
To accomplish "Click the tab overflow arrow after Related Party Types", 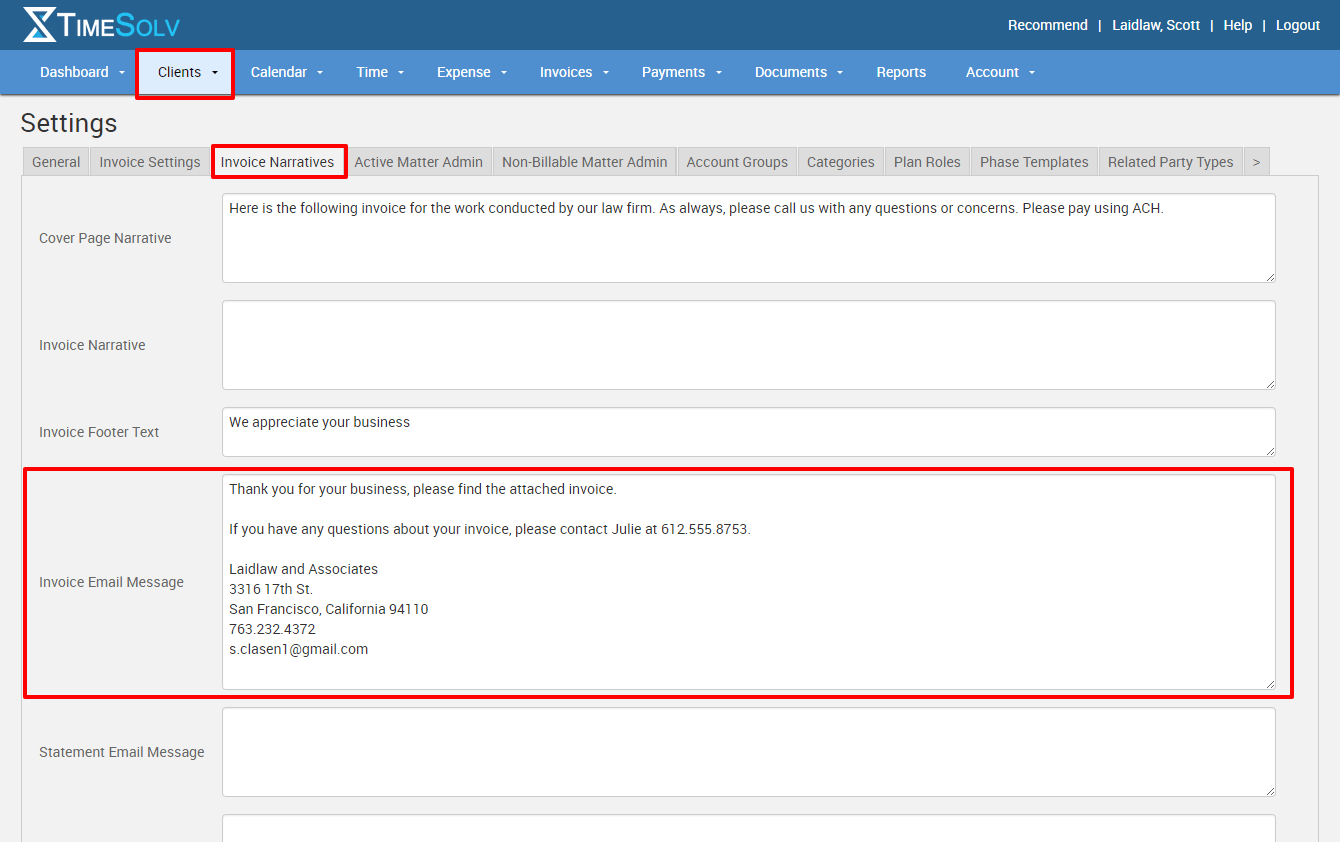I will (x=1256, y=161).
